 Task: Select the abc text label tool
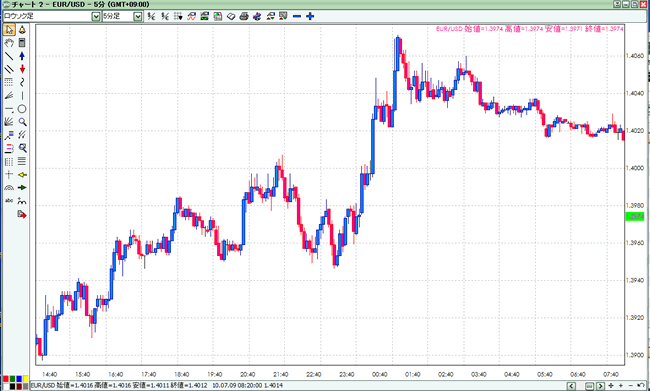[9, 201]
